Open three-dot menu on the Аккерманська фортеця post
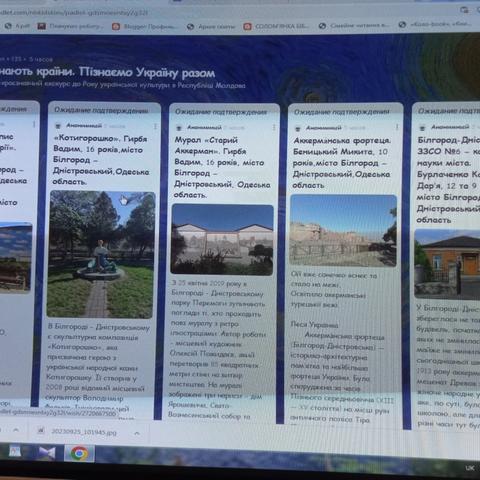The width and height of the screenshot is (480, 480). click(397, 127)
